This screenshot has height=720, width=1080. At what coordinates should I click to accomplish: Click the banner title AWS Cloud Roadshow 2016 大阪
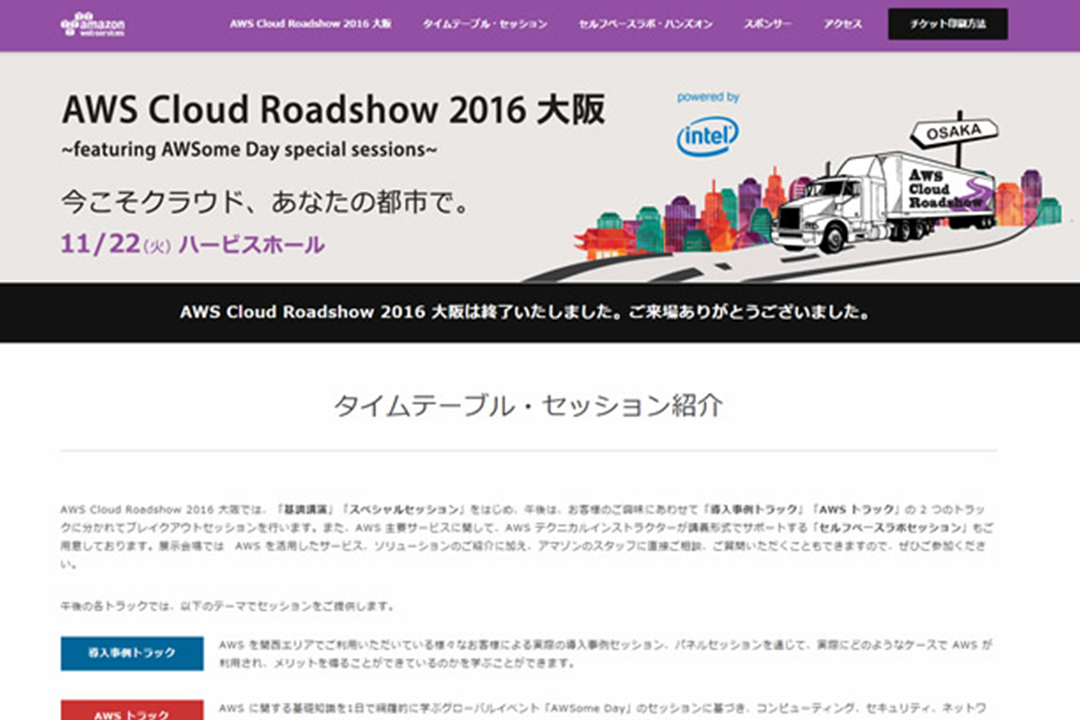pyautogui.click(x=333, y=110)
